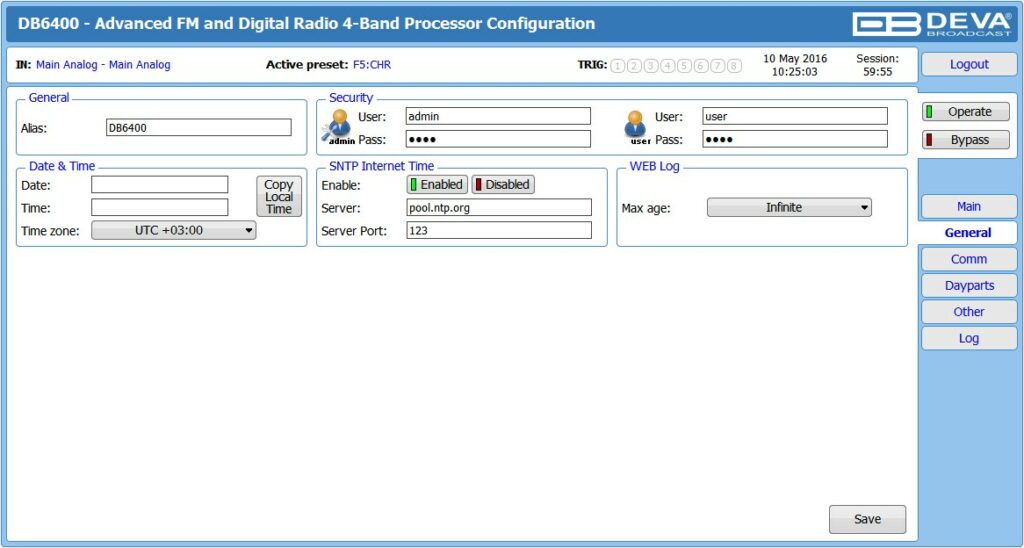Disable SNTP Internet Time
The height and width of the screenshot is (548, 1024).
[x=503, y=185]
